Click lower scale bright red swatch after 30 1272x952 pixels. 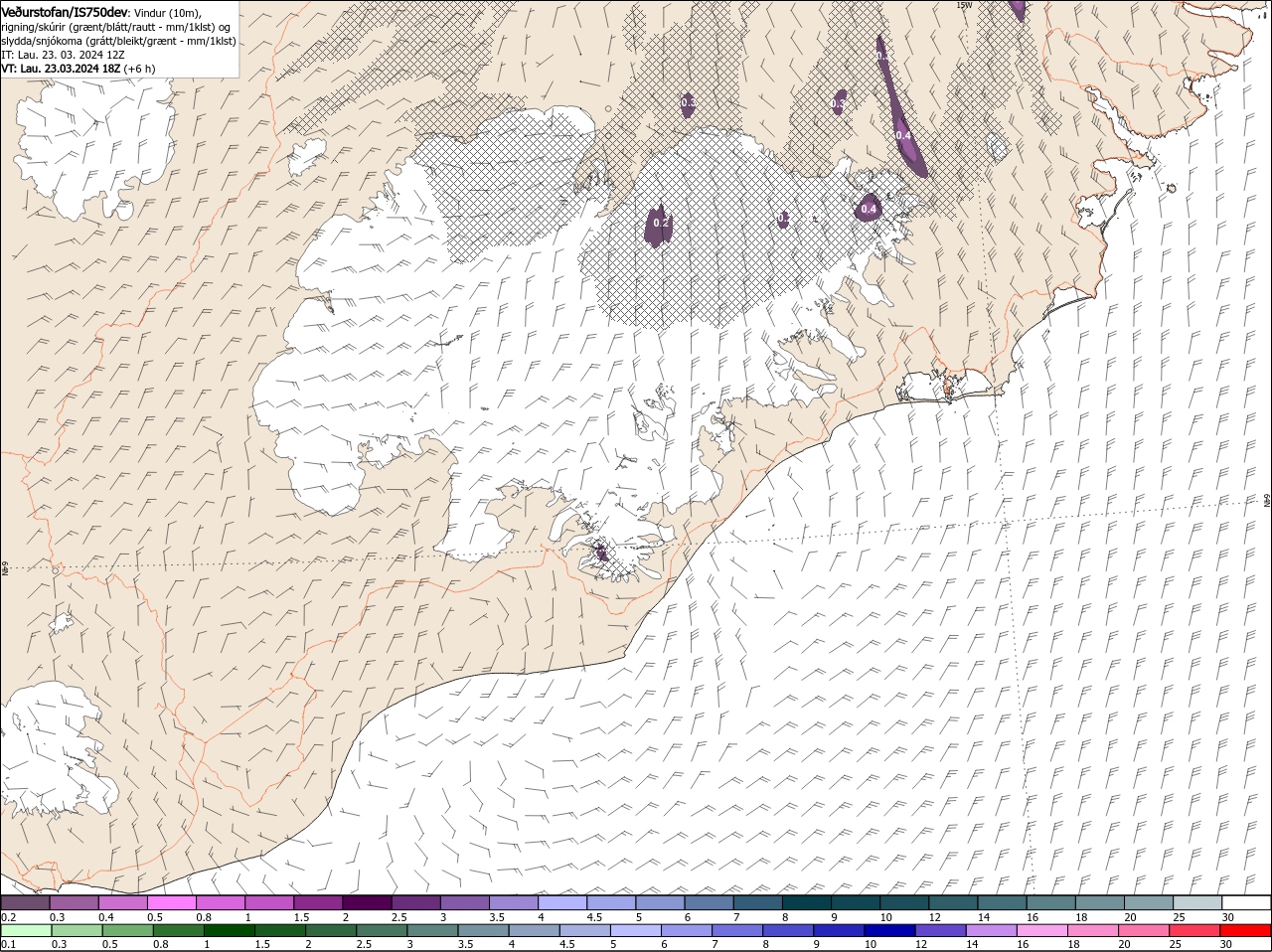point(1246,931)
